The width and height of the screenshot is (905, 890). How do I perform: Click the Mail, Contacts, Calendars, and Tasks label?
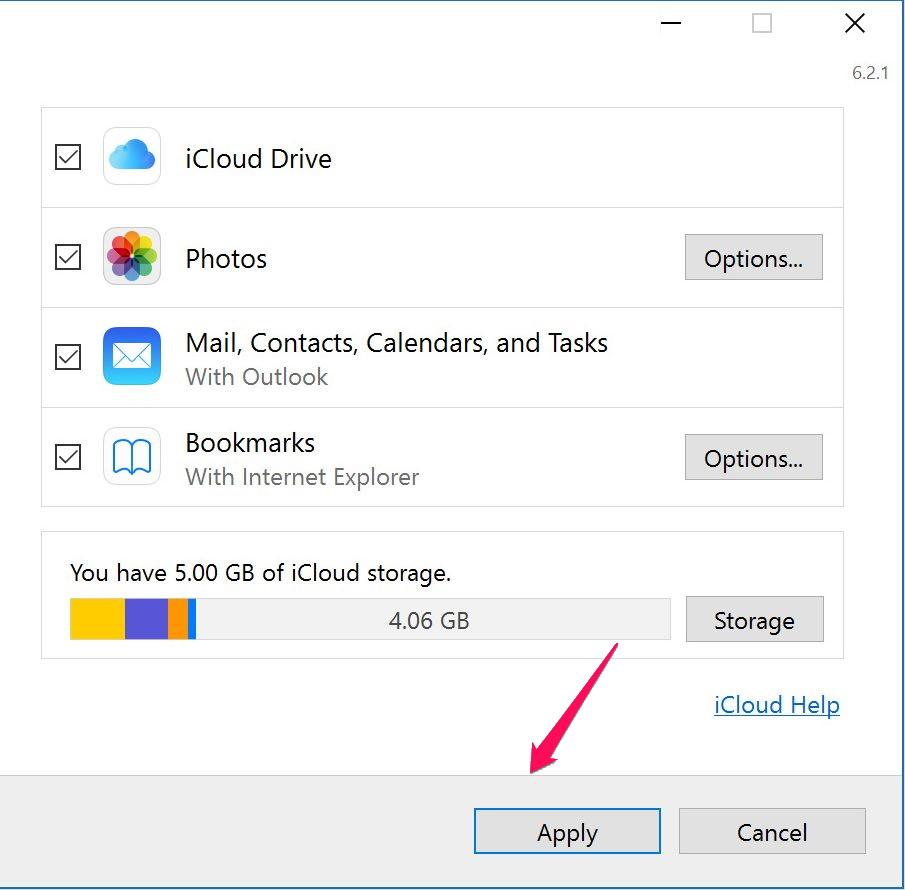tap(397, 343)
